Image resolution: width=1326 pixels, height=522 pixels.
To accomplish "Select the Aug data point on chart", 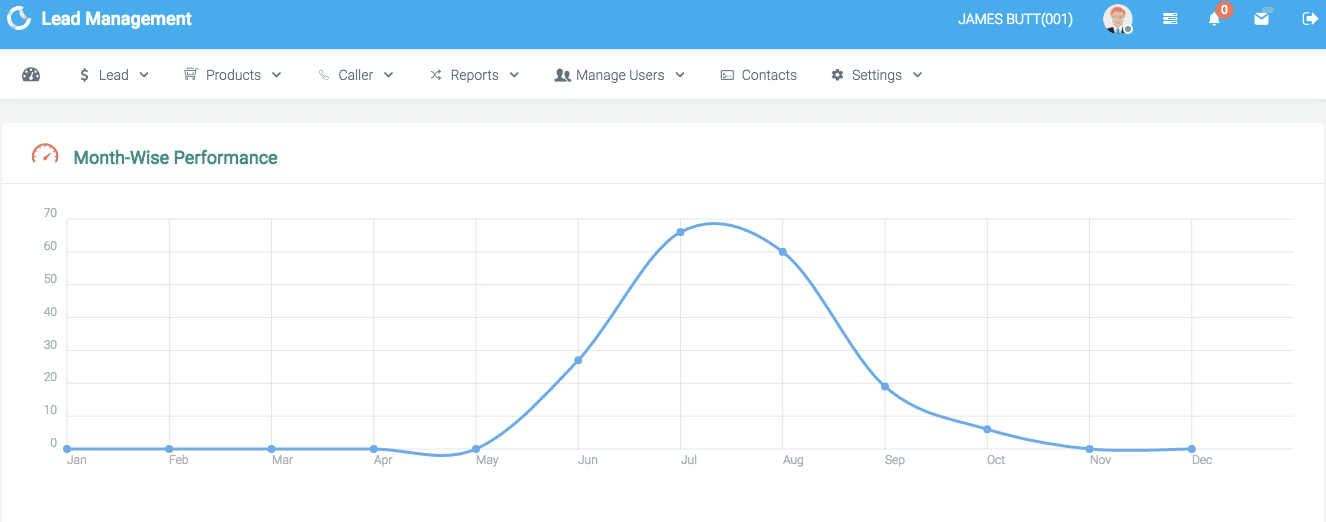I will point(782,252).
